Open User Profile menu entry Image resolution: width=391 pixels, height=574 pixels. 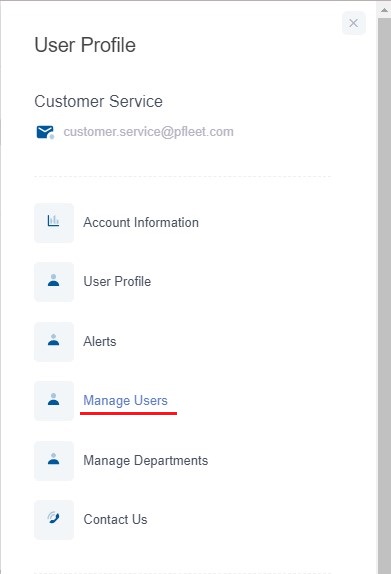[117, 282]
